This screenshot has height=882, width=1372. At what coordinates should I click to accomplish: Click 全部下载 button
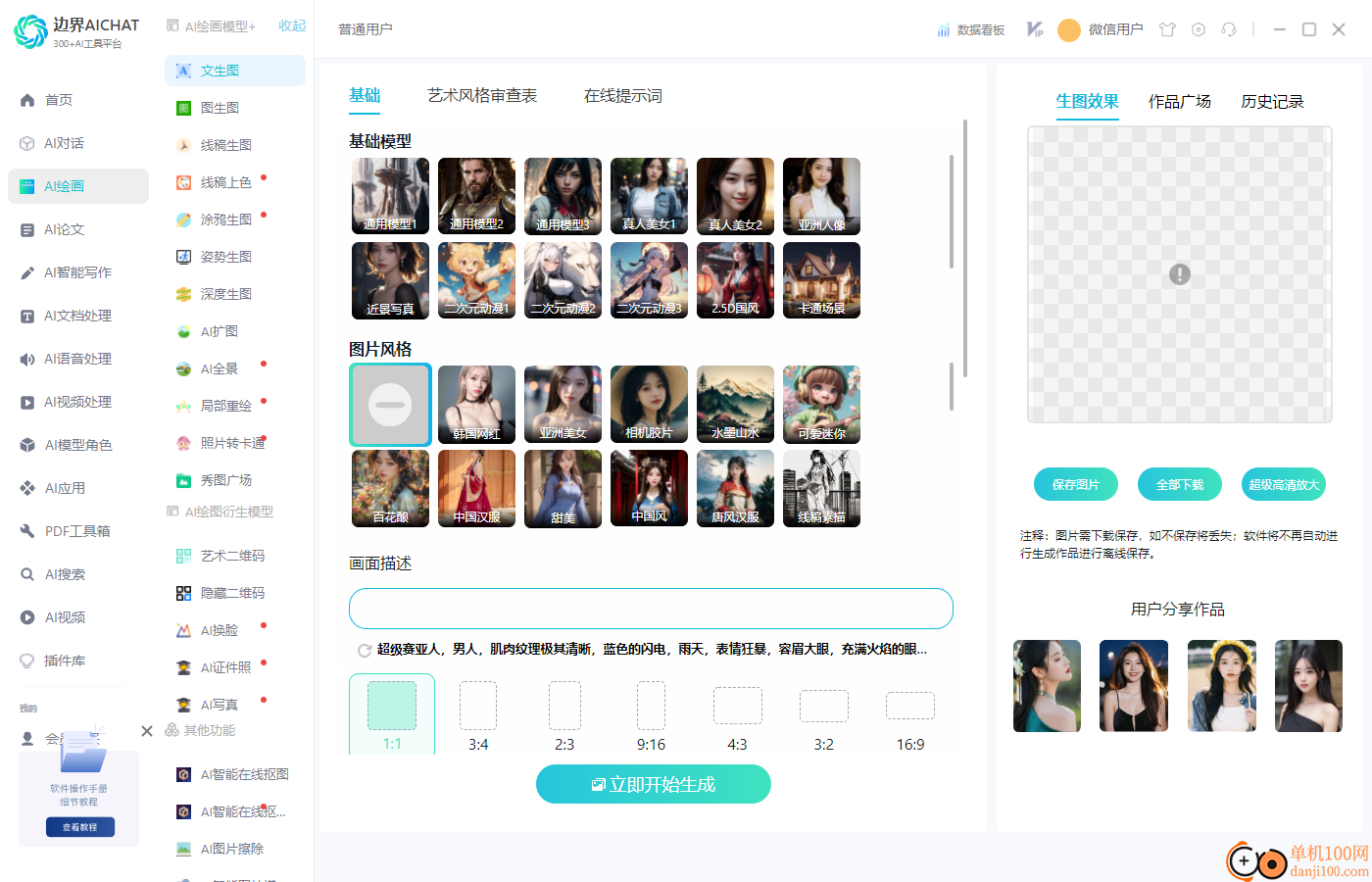(1180, 484)
